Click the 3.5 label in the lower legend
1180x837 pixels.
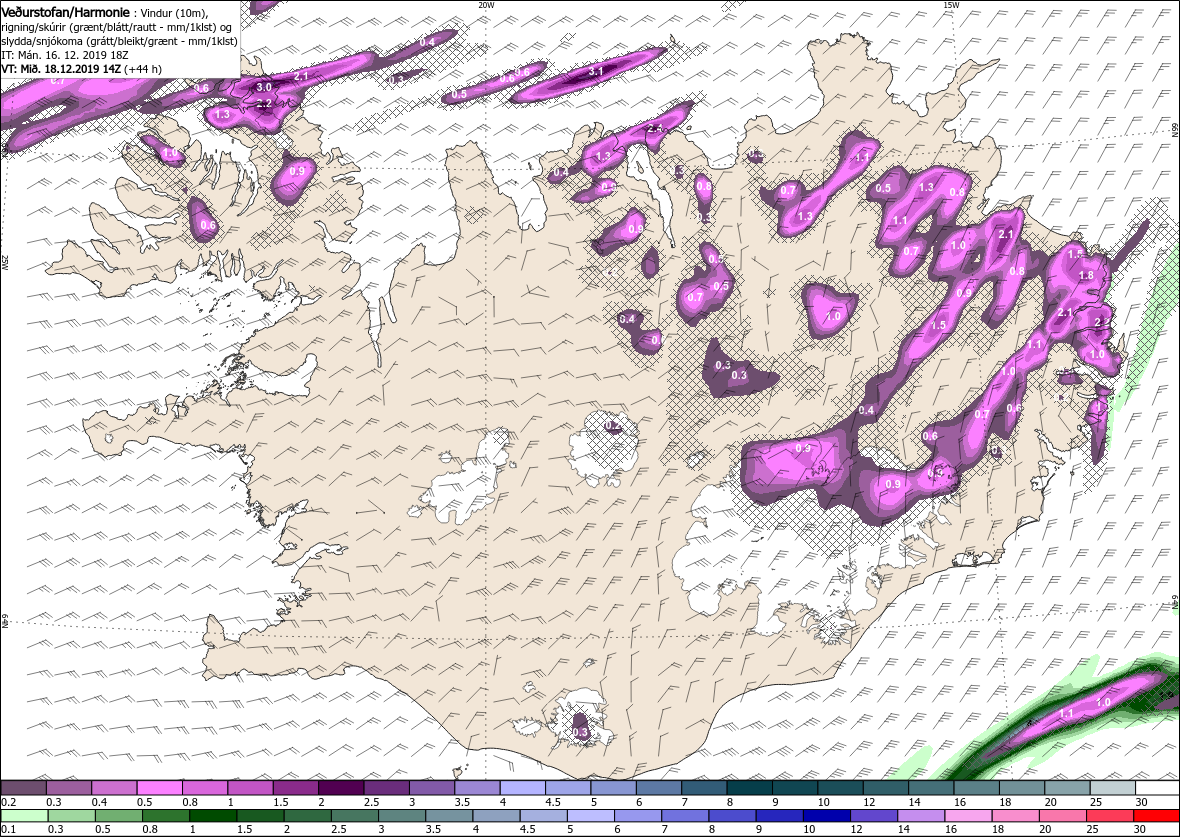point(433,829)
